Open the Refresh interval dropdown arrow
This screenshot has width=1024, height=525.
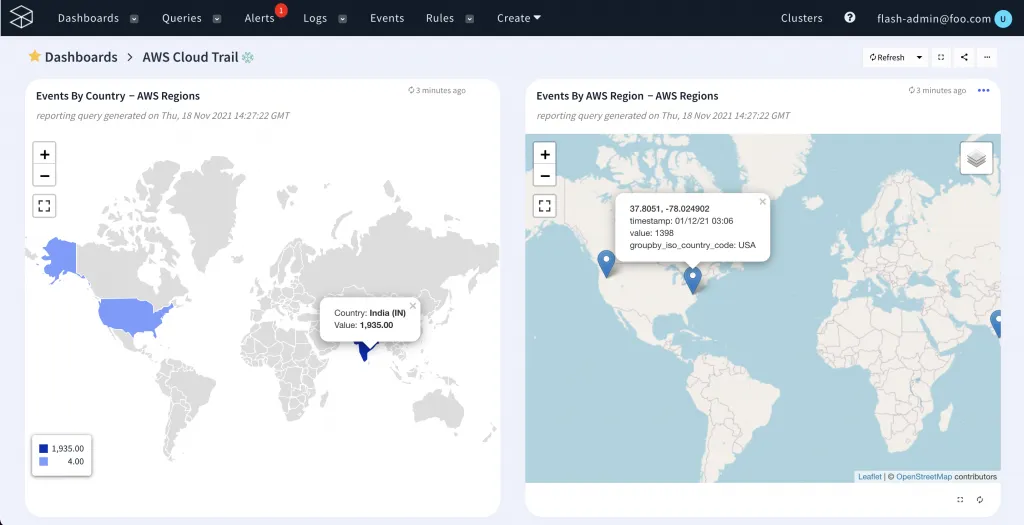919,58
